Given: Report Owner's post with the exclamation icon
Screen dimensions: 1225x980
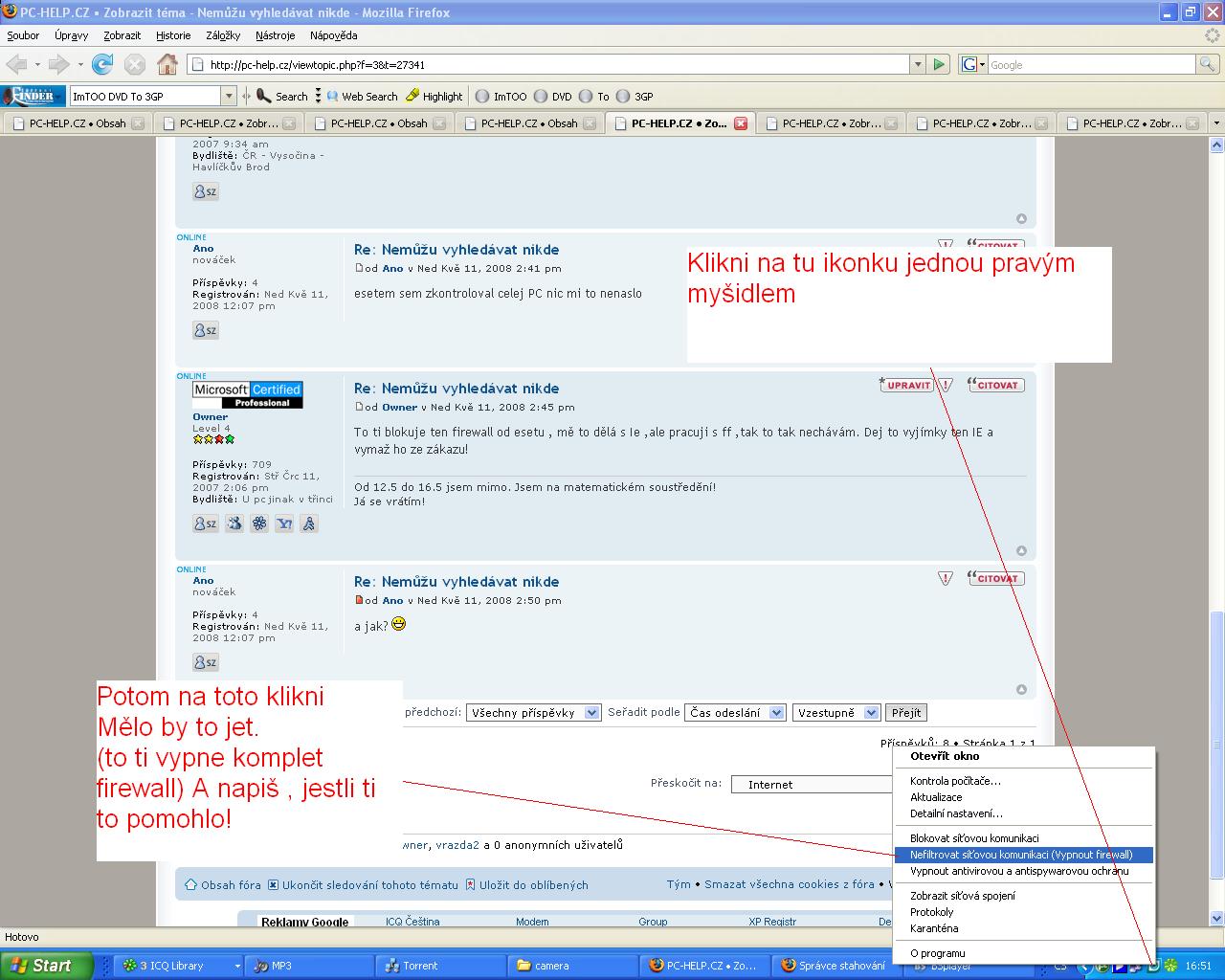Looking at the screenshot, I should pos(946,385).
